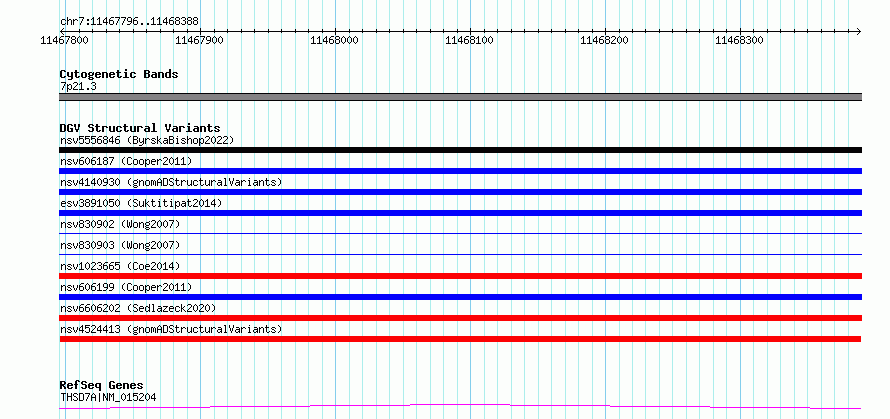
Task: Select the red bar under nsv1023665
Action: tap(460, 276)
